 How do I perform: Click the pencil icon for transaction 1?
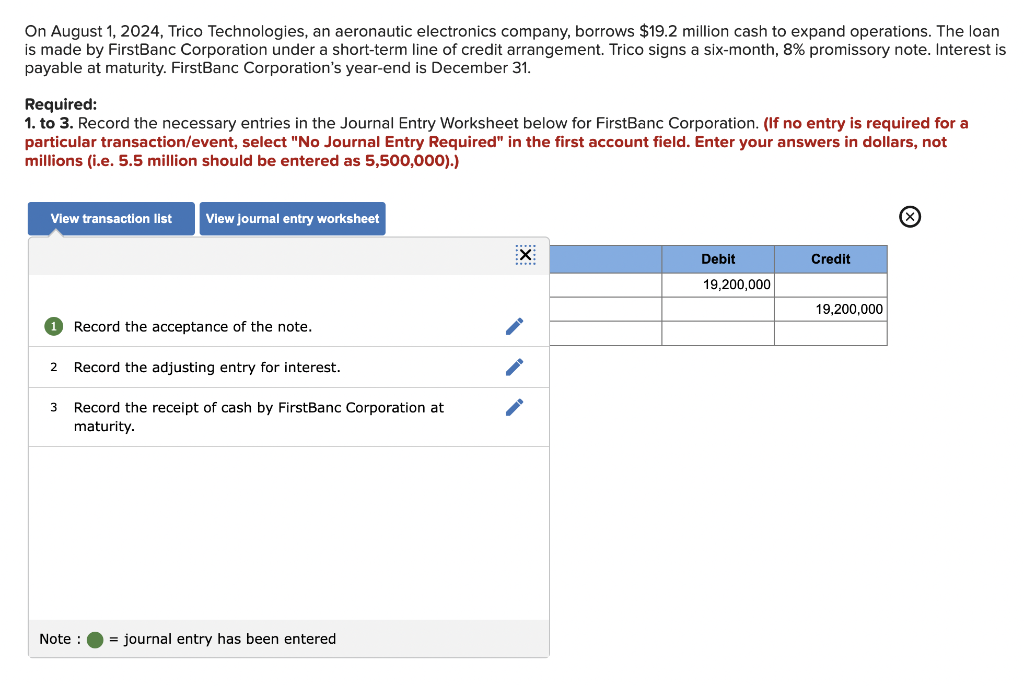[514, 326]
